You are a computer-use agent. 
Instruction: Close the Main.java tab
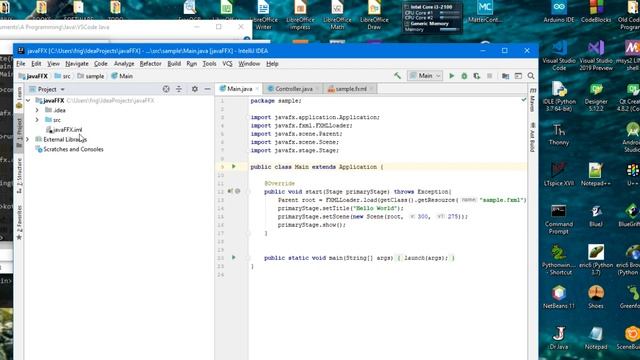click(x=257, y=89)
